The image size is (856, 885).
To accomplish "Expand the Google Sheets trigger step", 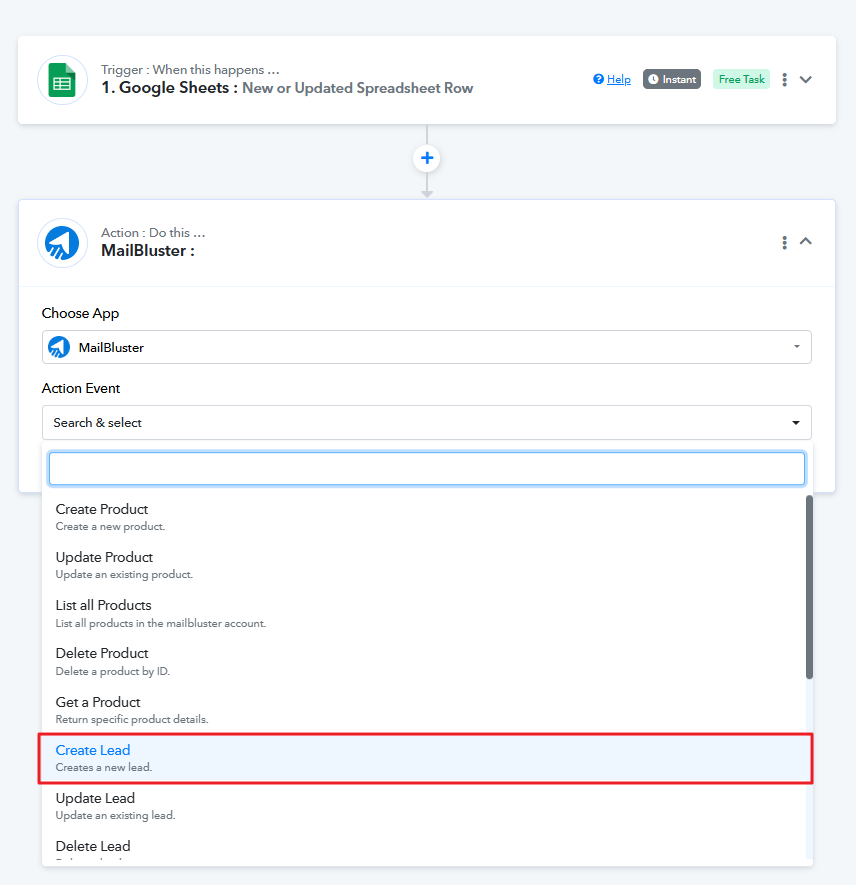I will [806, 80].
